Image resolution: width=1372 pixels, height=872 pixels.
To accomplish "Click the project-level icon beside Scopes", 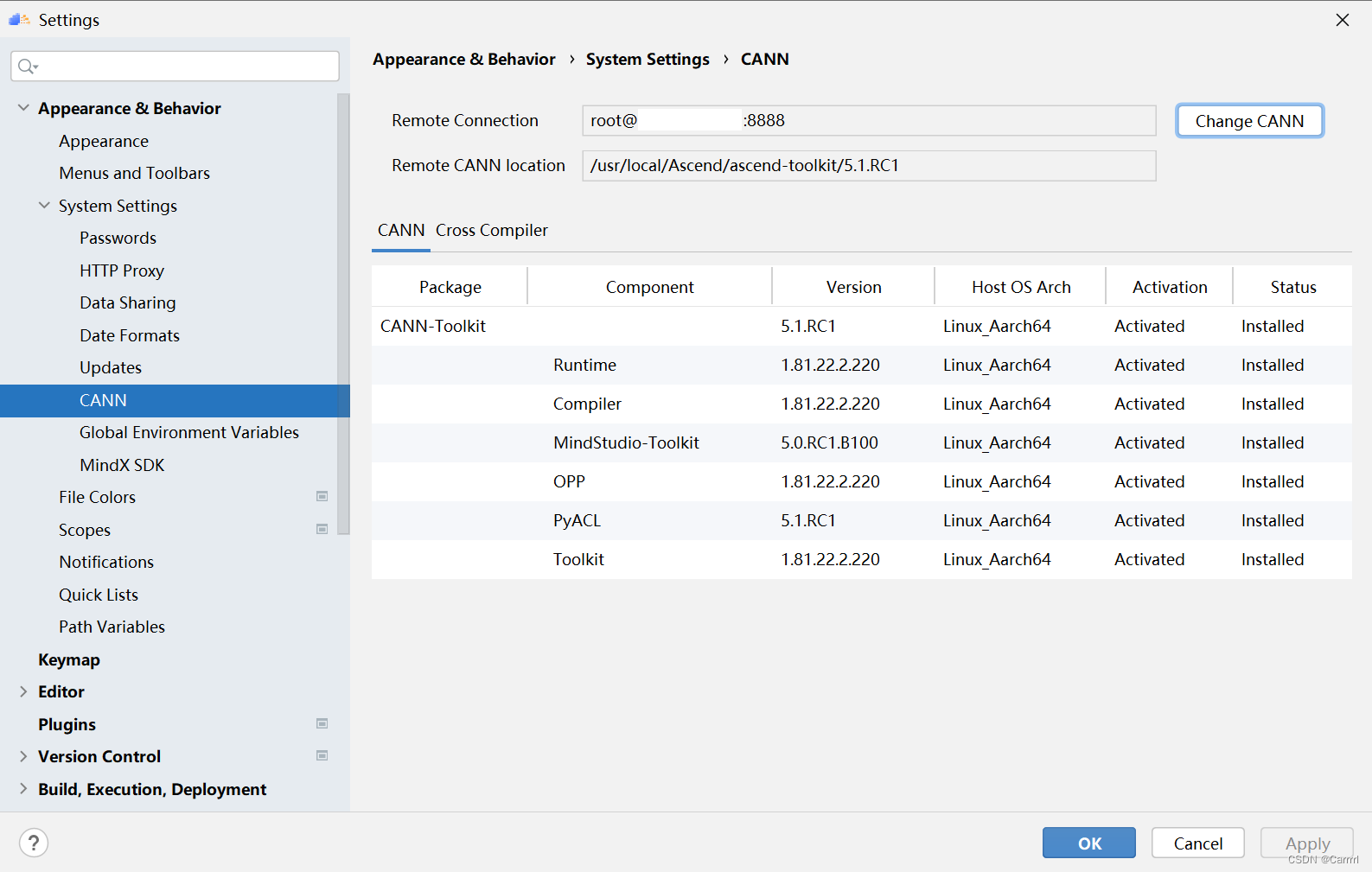I will [x=322, y=529].
